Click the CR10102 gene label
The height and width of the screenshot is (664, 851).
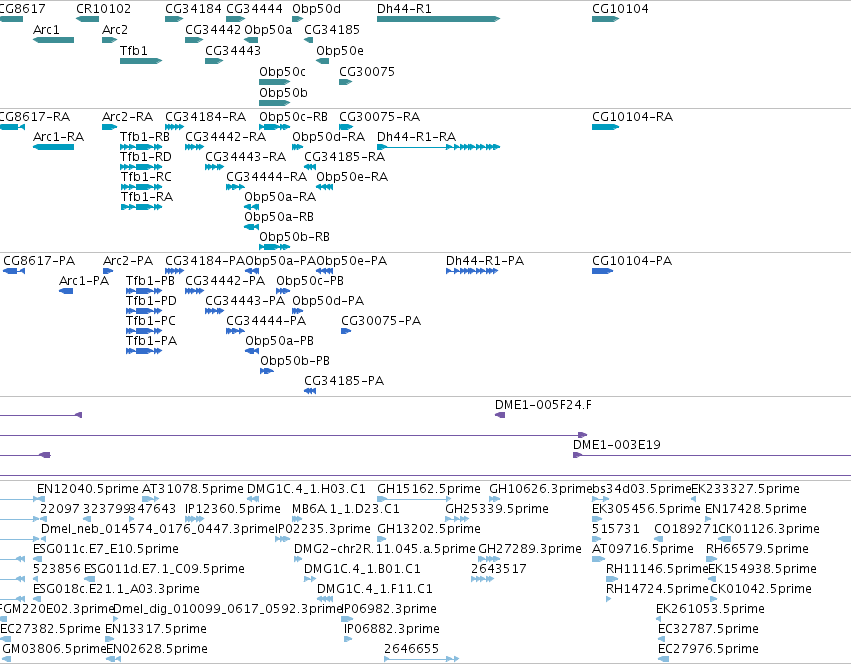[103, 9]
